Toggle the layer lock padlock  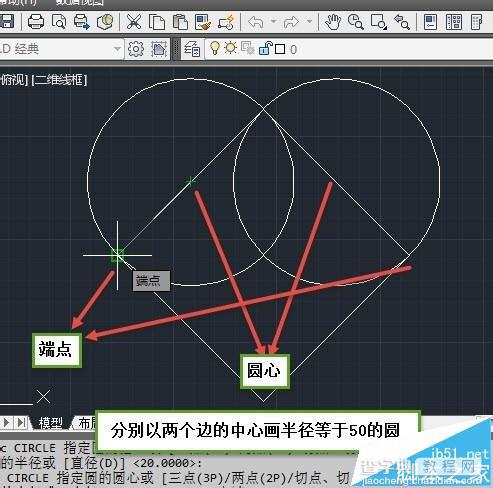[265, 48]
